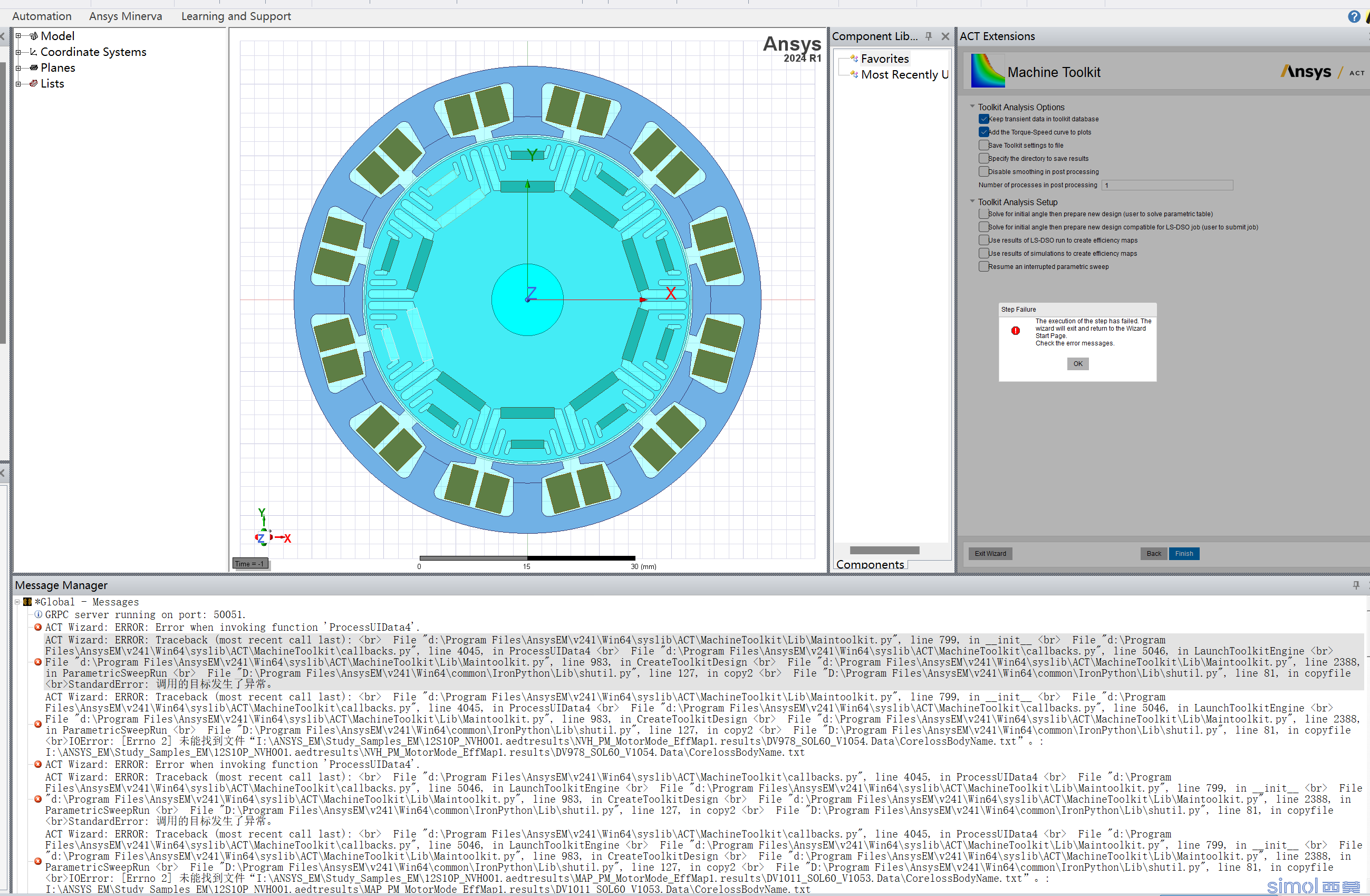This screenshot has width=1370, height=896.
Task: Select the Model icon in project tree
Action: (33, 36)
